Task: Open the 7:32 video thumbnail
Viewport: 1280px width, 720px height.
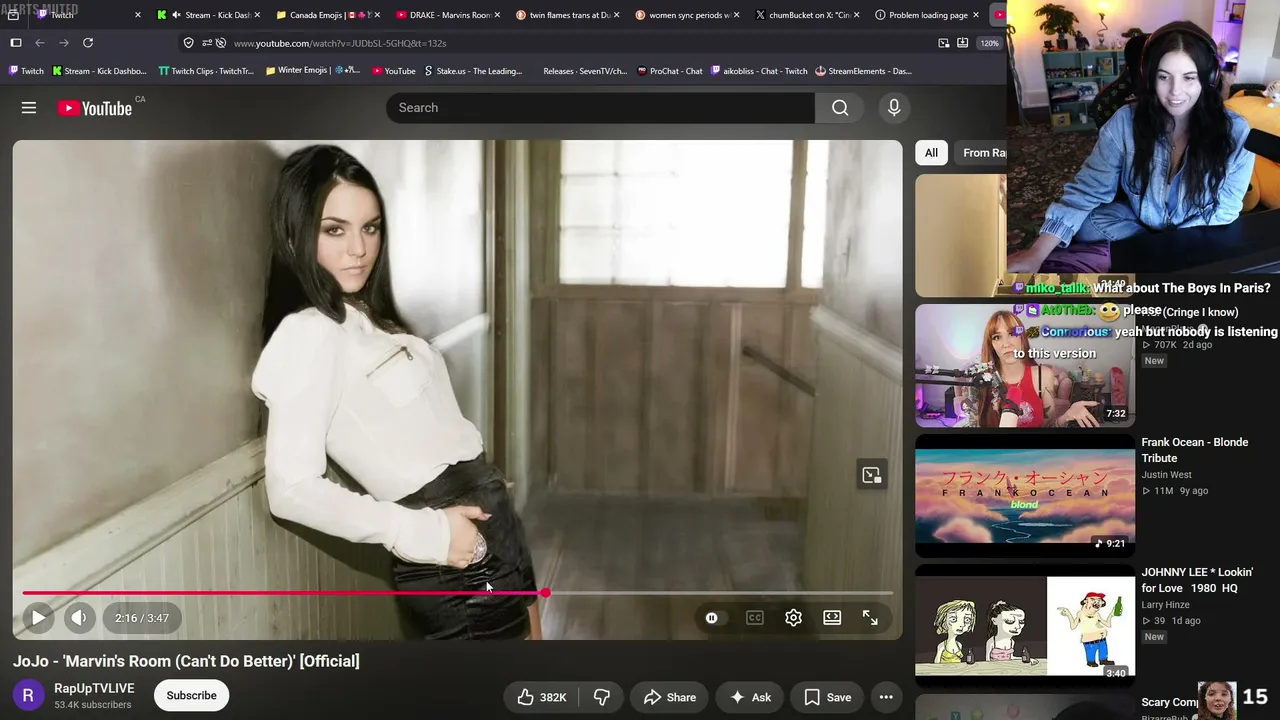Action: tap(1025, 366)
